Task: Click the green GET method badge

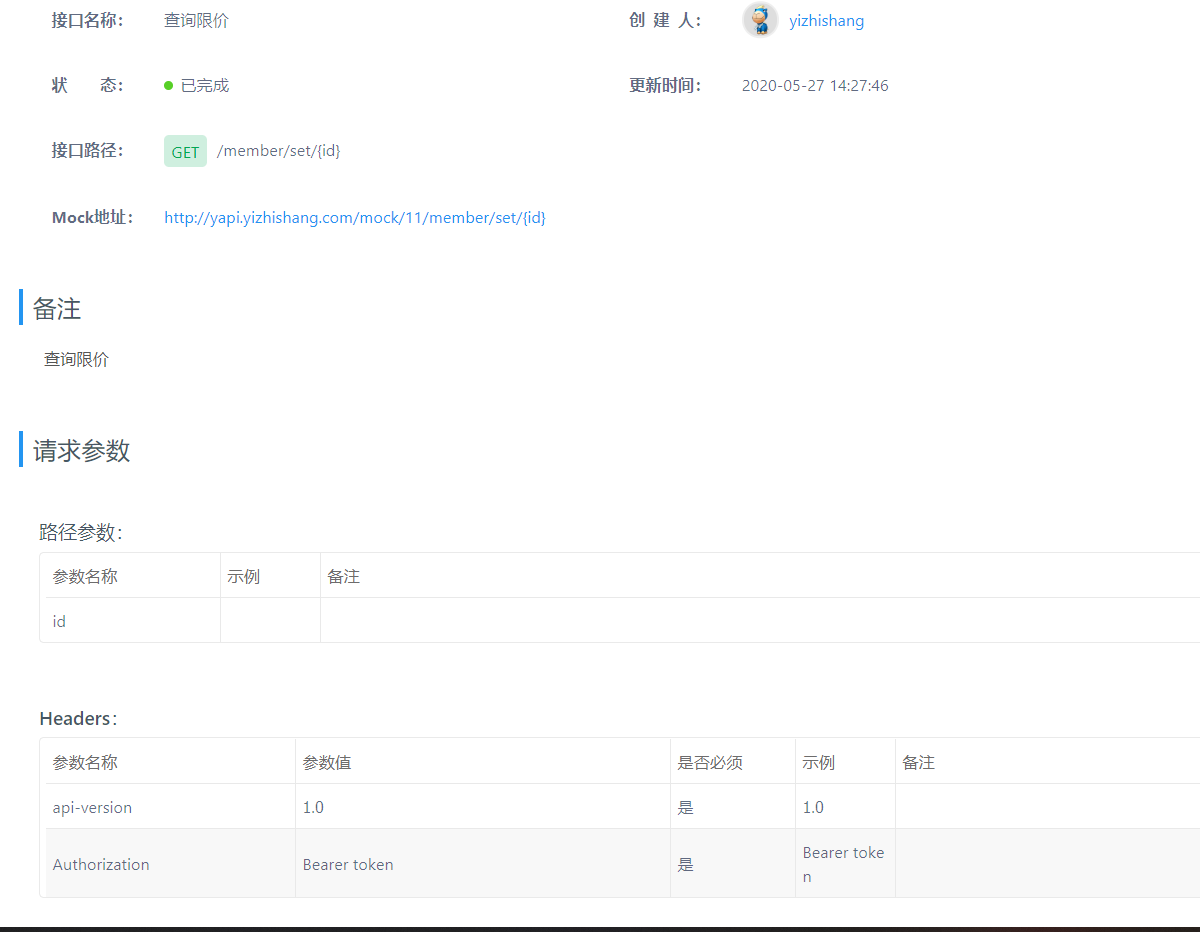Action: tap(185, 151)
